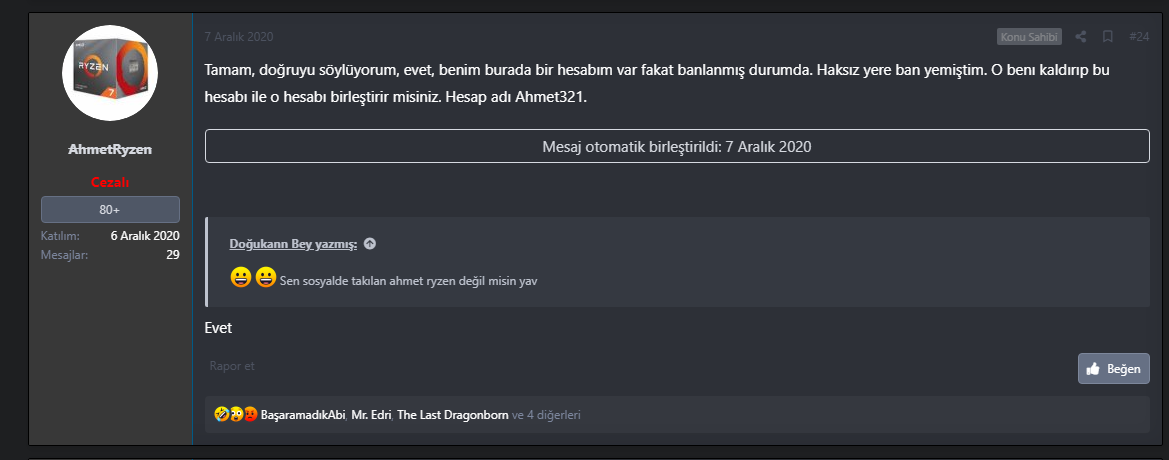Viewport: 1169px width, 460px height.
Task: Like the post with the Beğen button
Action: click(1114, 369)
